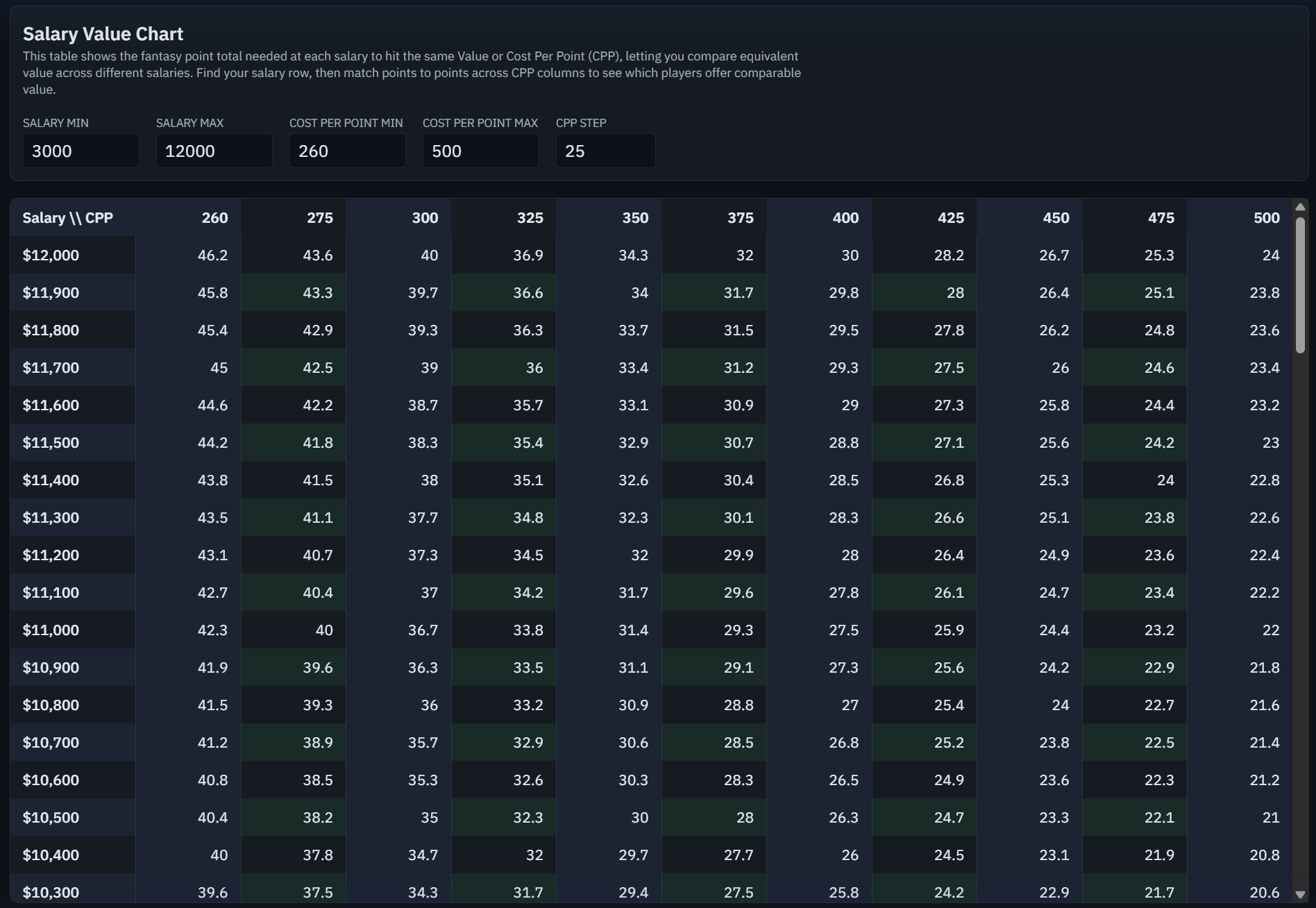1316x908 pixels.
Task: Click the 30.1 cell in $11,300 row
Action: (x=714, y=517)
